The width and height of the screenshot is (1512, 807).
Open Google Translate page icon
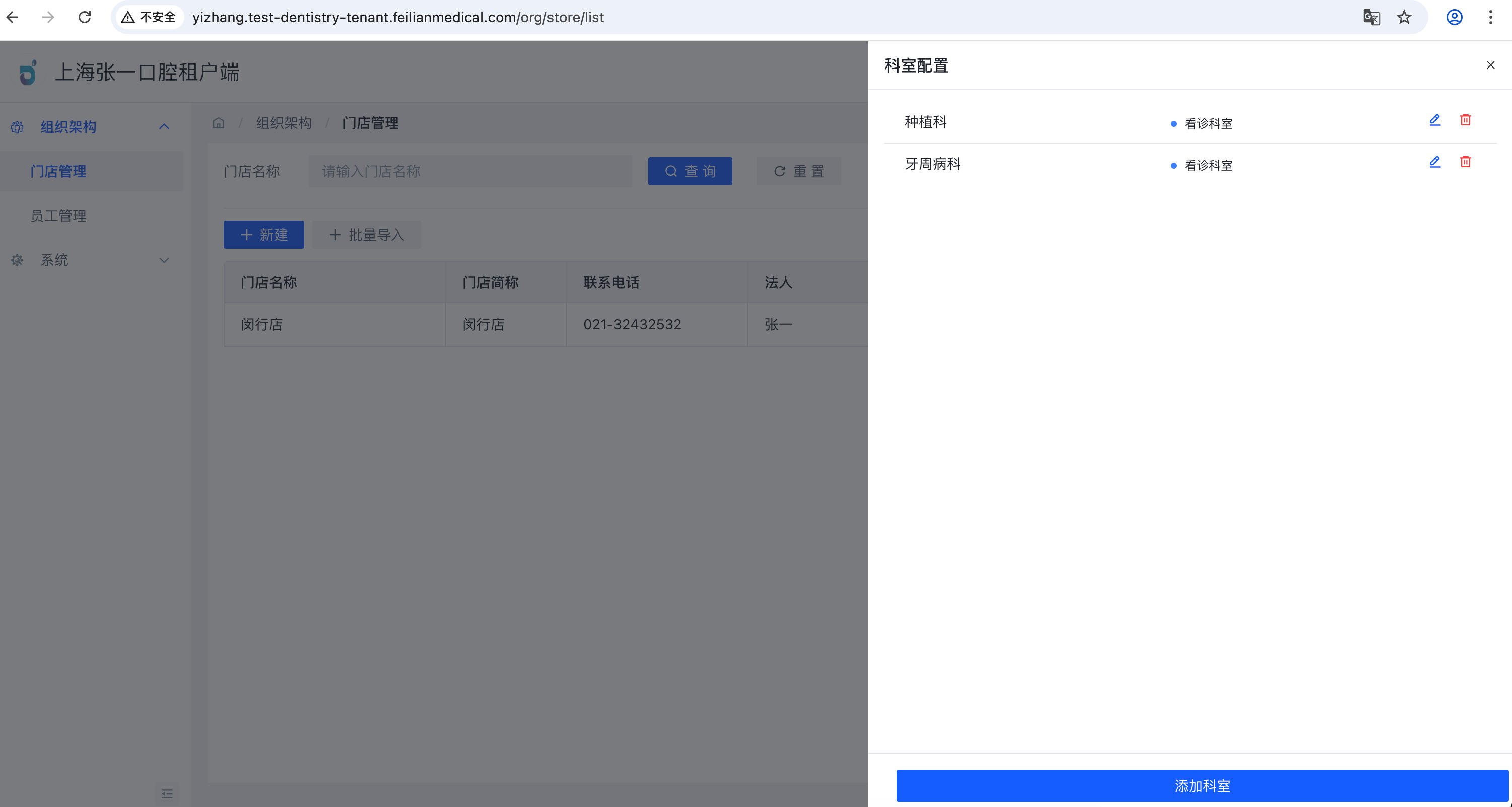(1371, 17)
